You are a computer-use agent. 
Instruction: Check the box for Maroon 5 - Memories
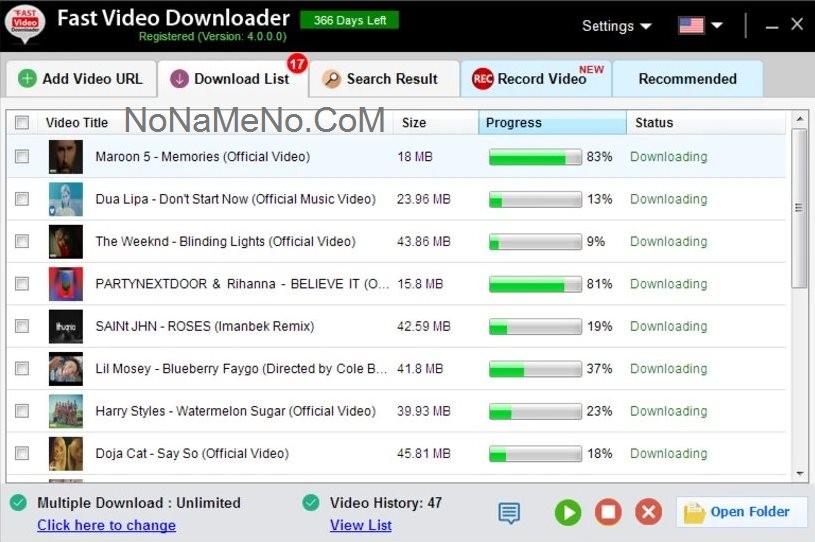(22, 157)
